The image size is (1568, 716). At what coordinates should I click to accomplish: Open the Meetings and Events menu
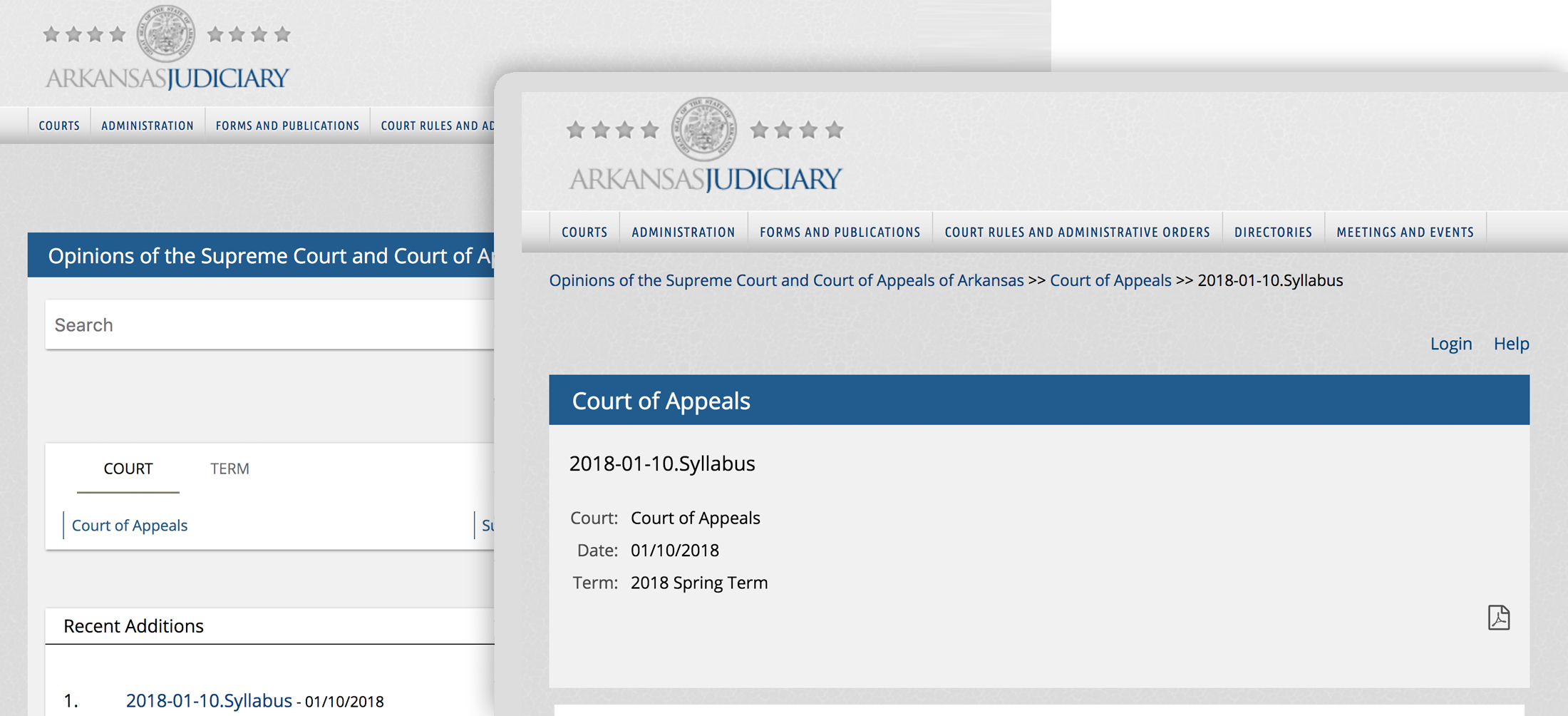pyautogui.click(x=1405, y=232)
